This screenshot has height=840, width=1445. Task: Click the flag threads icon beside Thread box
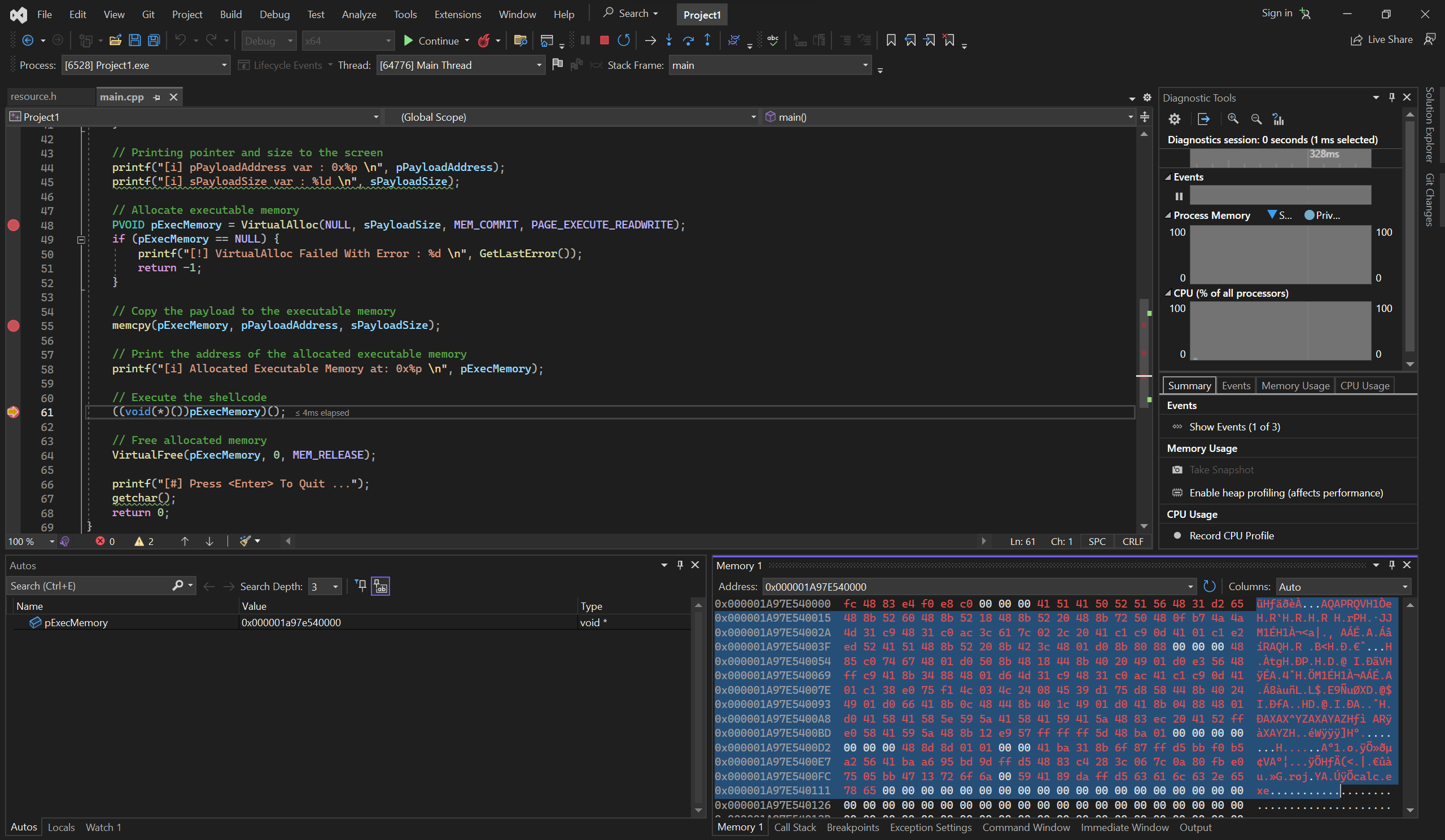[x=557, y=65]
